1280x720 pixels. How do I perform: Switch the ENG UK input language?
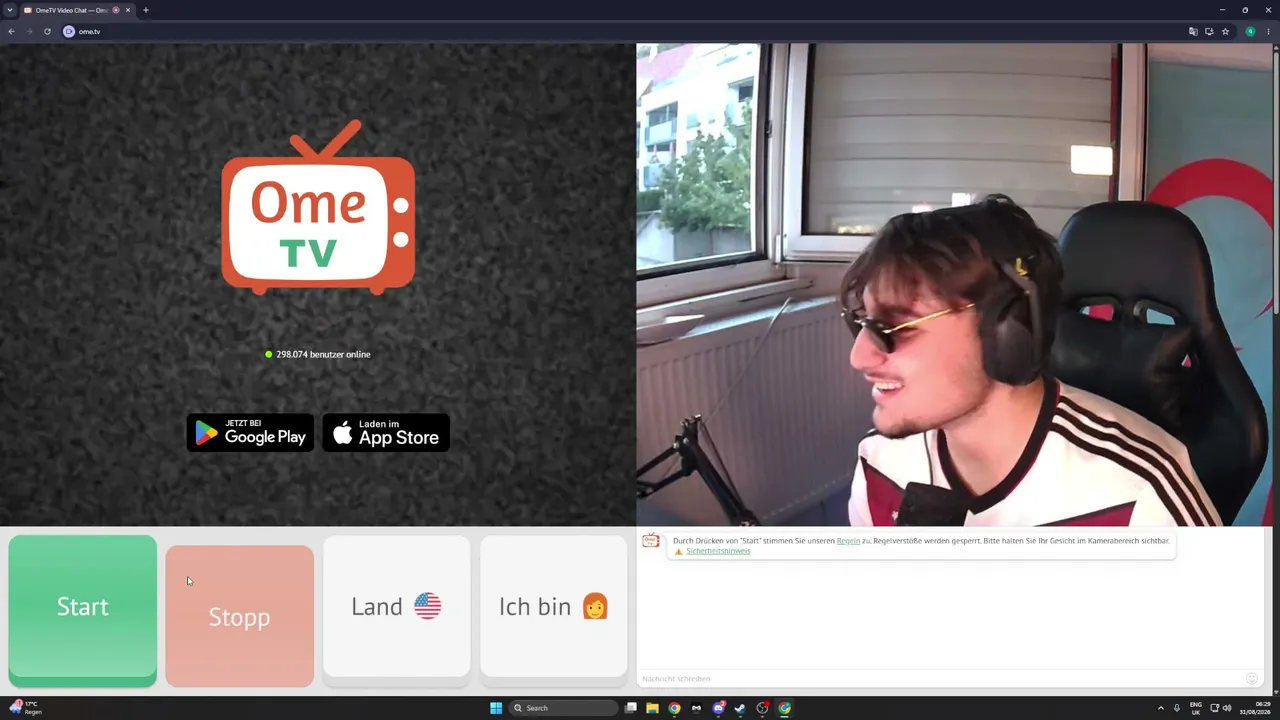[x=1196, y=708]
